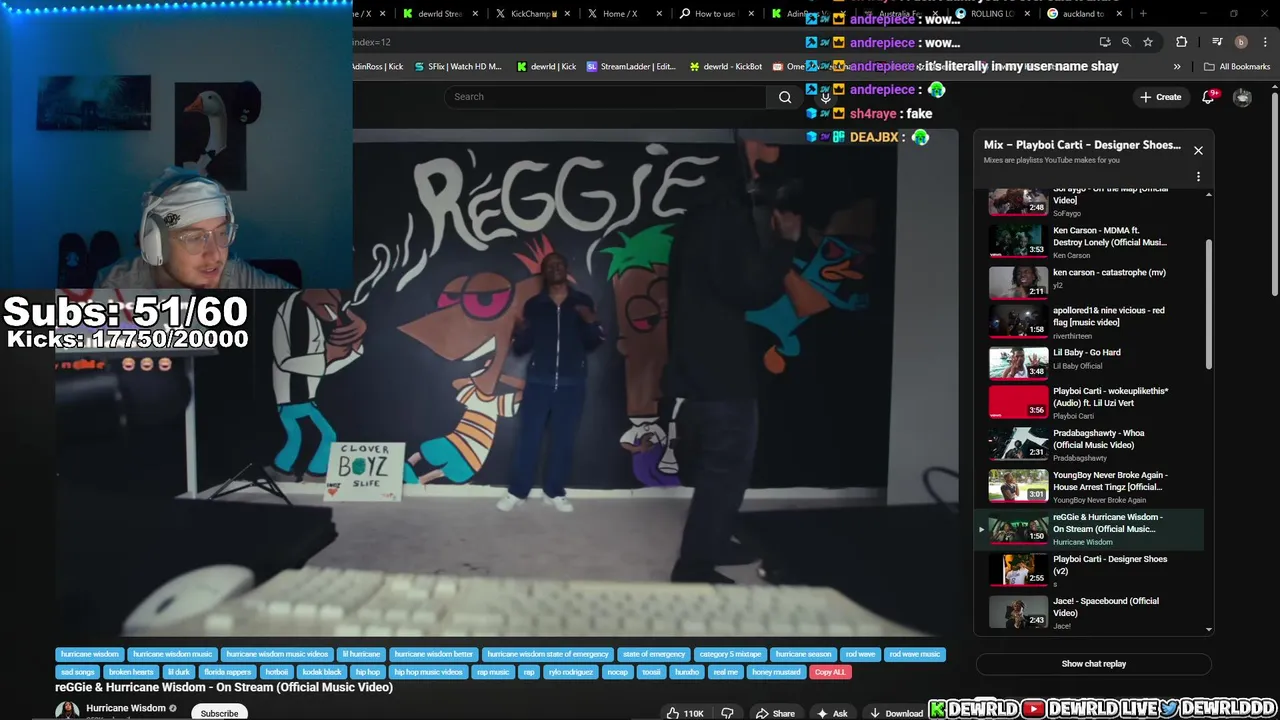The height and width of the screenshot is (720, 1280).
Task: Click the Ask button below the video
Action: pos(832,713)
